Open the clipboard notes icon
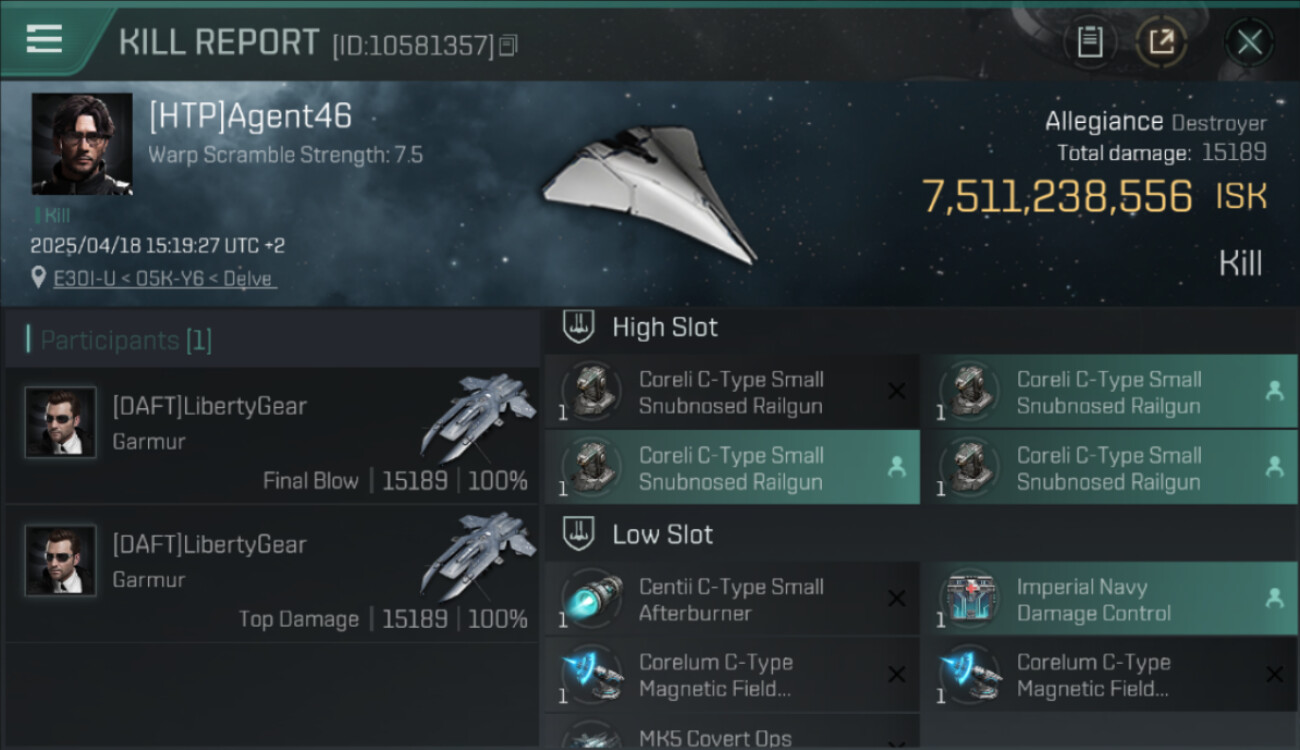The height and width of the screenshot is (750, 1300). (x=1089, y=42)
